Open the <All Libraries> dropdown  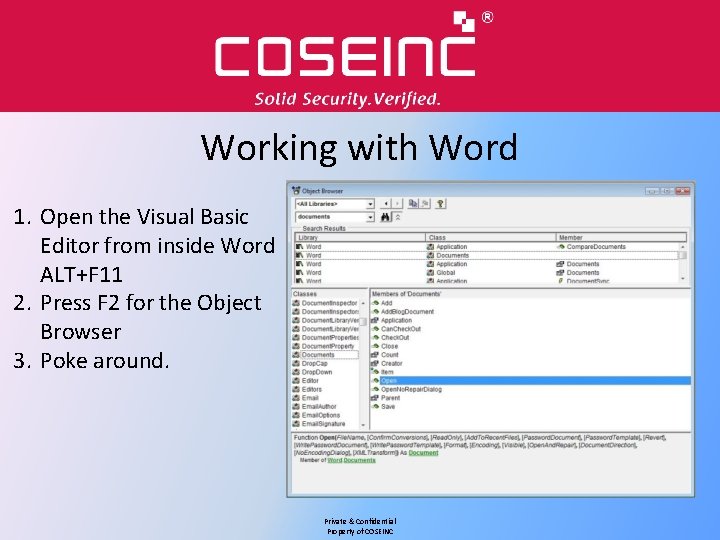[370, 204]
